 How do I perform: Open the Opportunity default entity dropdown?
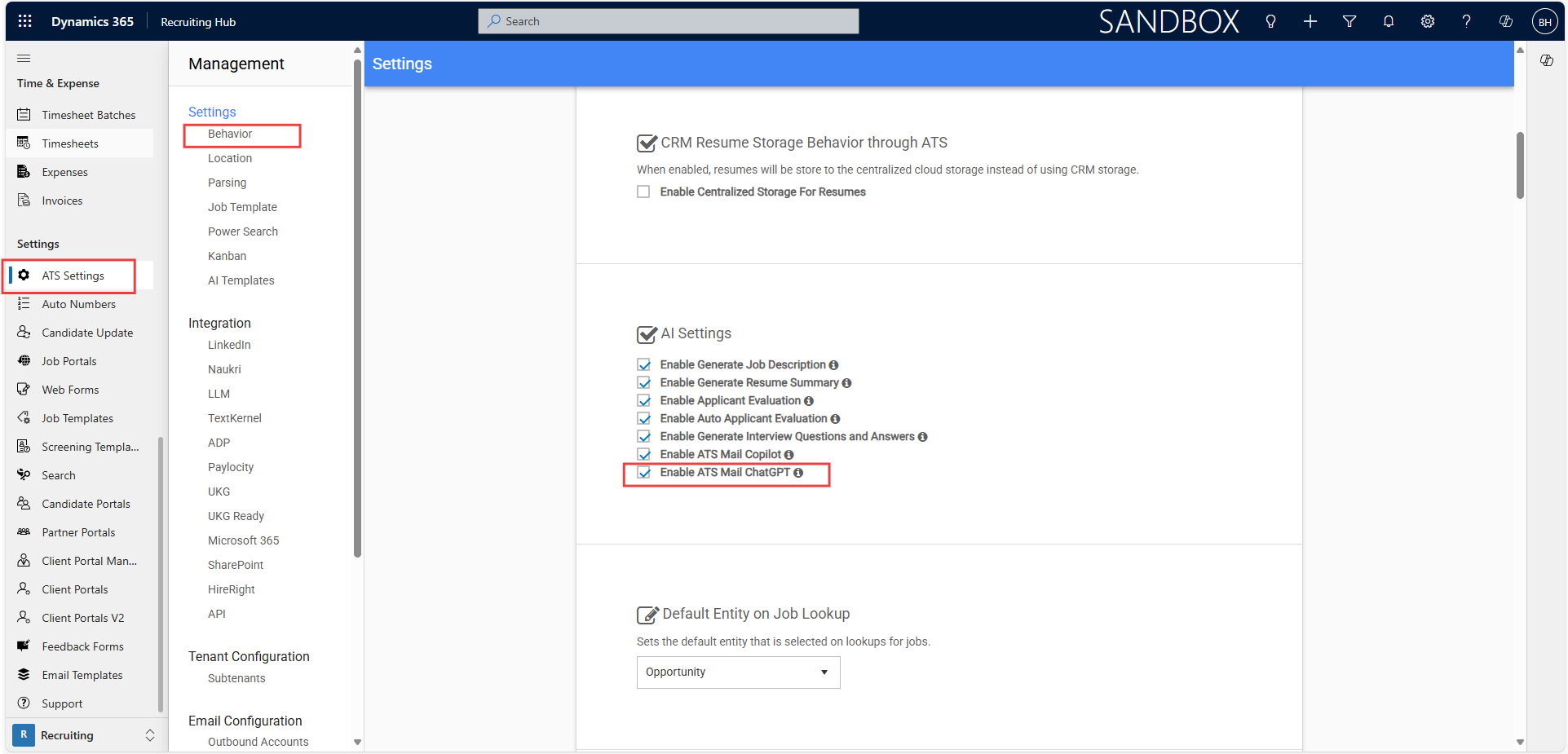pos(738,672)
